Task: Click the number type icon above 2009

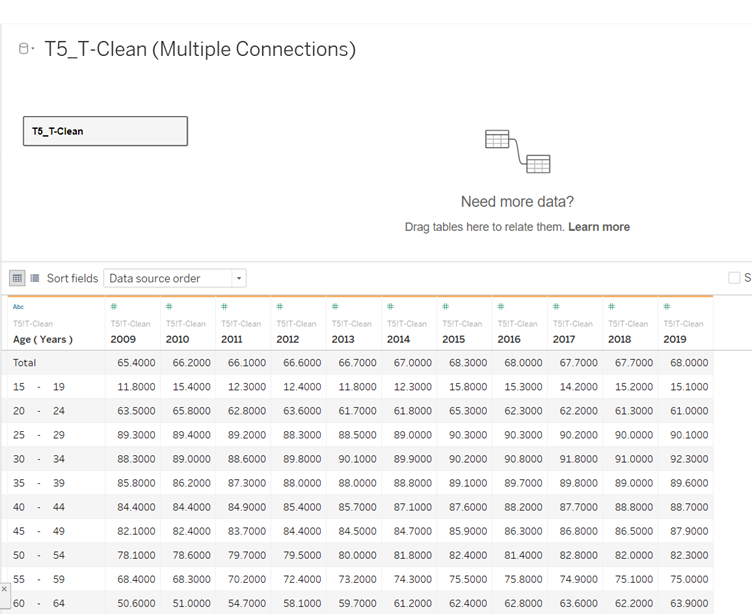Action: coord(113,307)
